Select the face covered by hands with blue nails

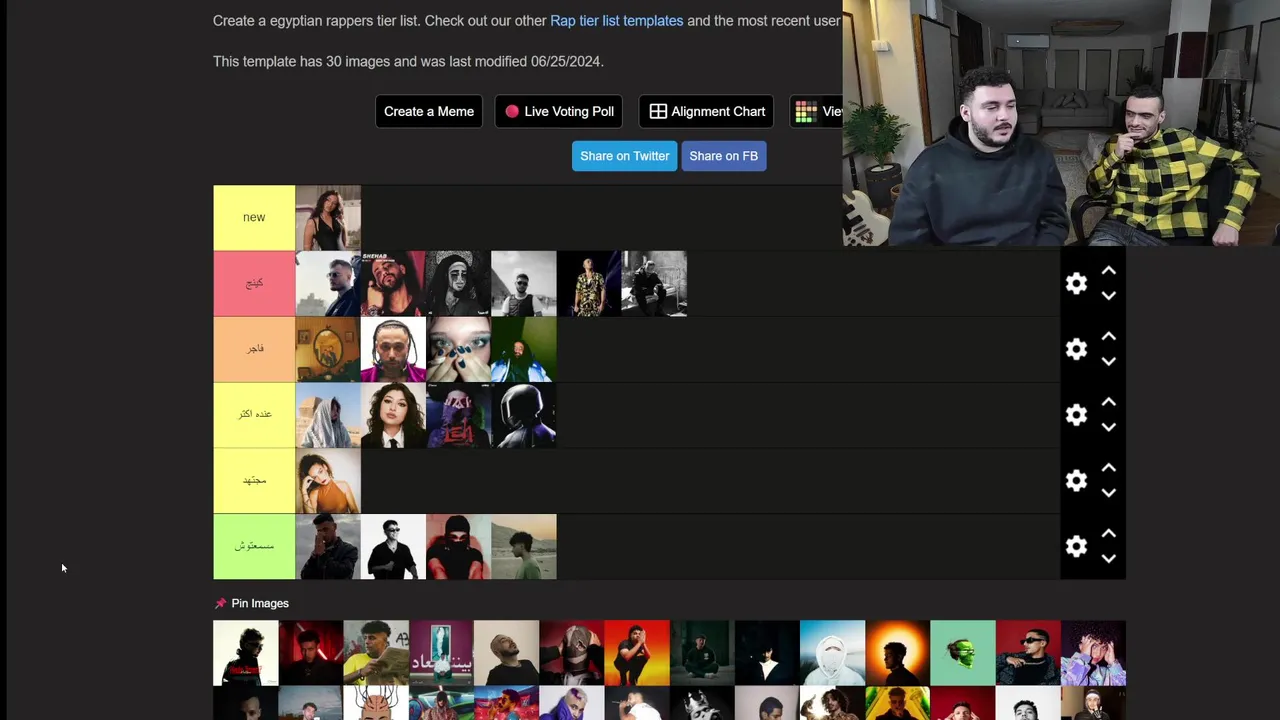458,349
